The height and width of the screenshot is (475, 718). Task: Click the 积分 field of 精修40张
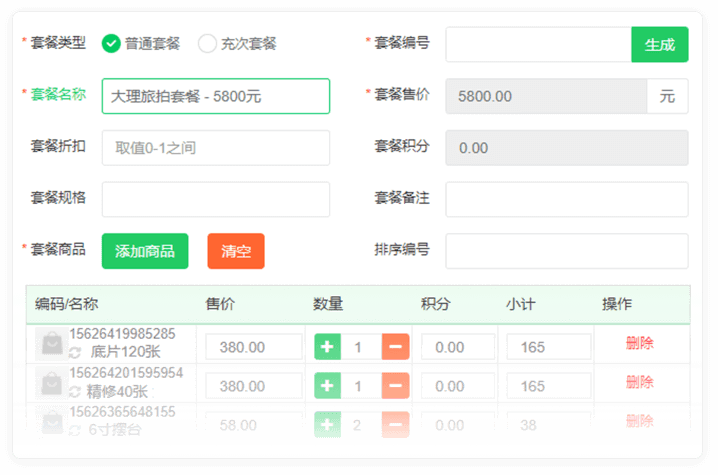tap(458, 386)
